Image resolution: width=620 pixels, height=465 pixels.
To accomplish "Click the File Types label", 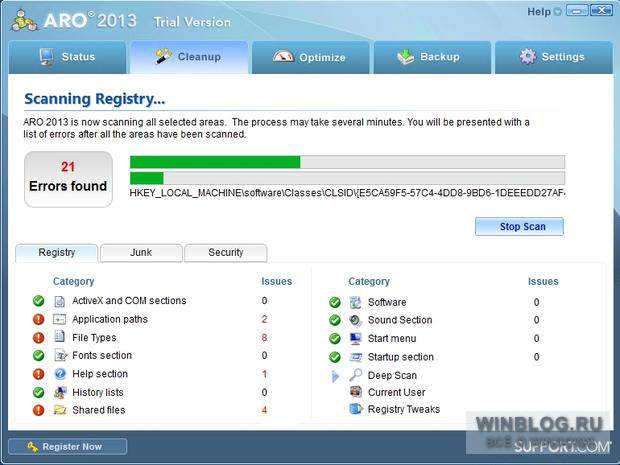I will pyautogui.click(x=94, y=338).
